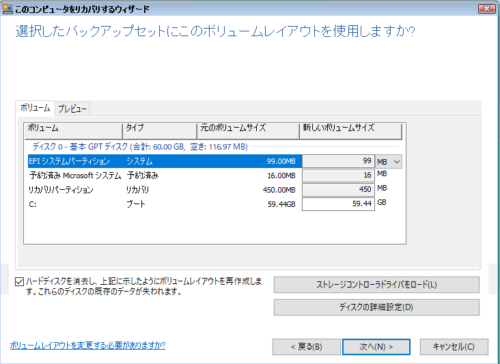Cancel the wizard with キャンセル(C)
Viewport: 500px width, 364px height.
point(454,347)
